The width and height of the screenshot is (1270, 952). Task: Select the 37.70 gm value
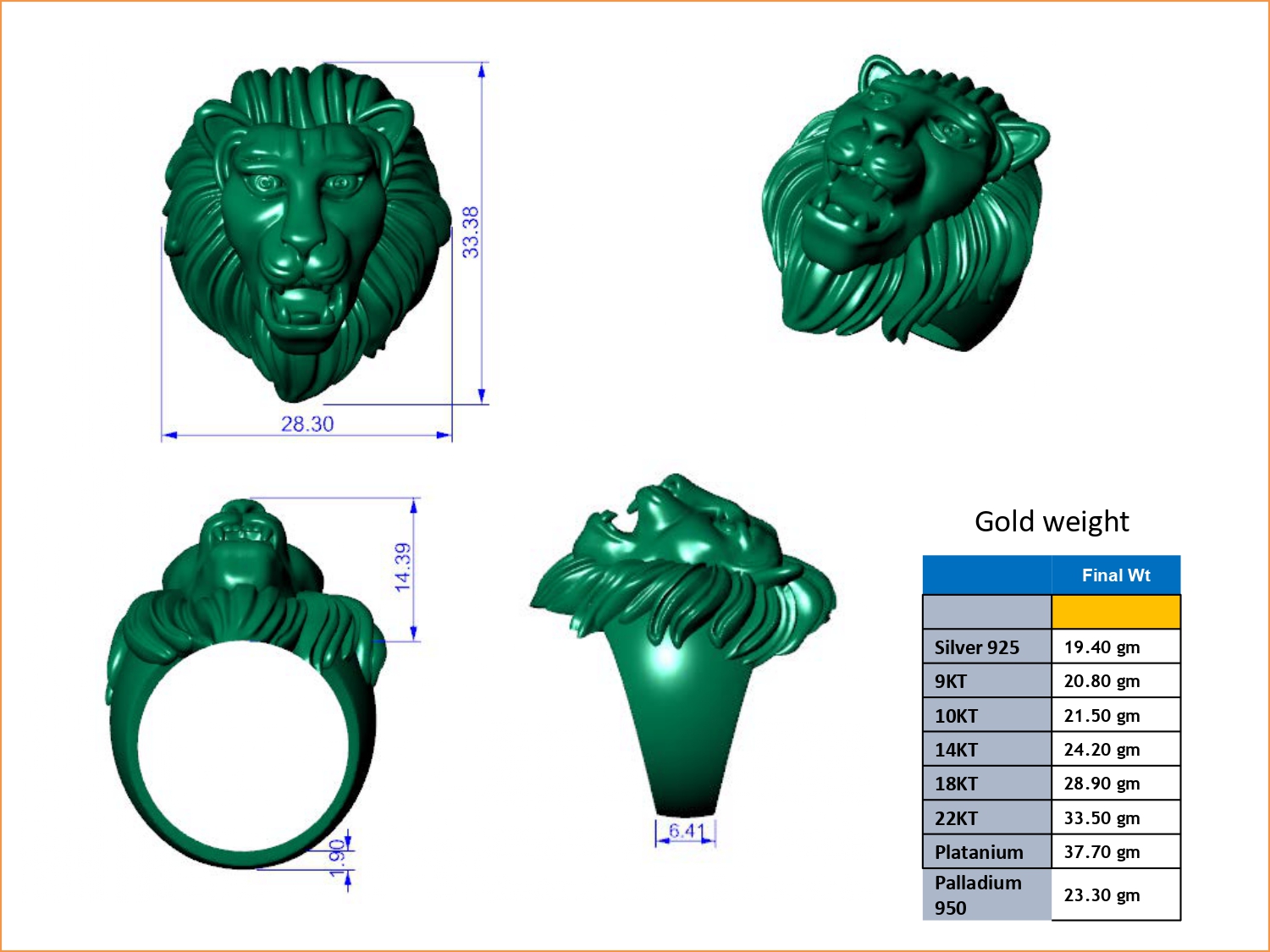coord(1102,852)
